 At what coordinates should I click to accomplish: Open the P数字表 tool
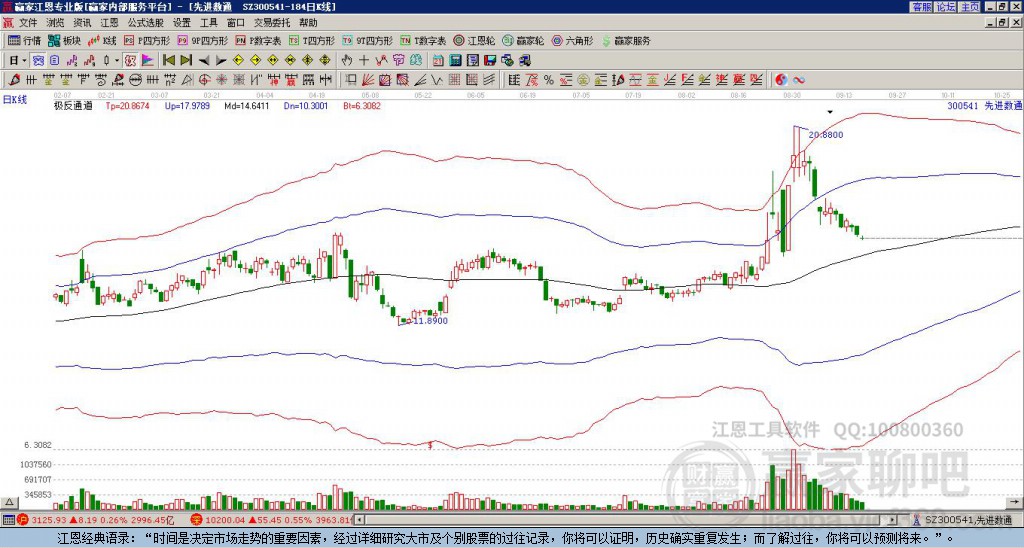coord(259,40)
